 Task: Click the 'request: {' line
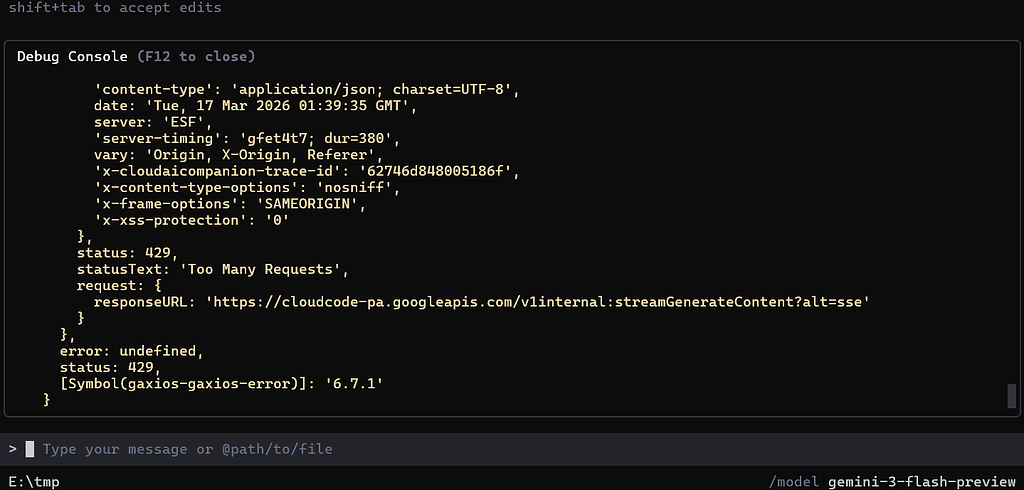click(x=119, y=286)
